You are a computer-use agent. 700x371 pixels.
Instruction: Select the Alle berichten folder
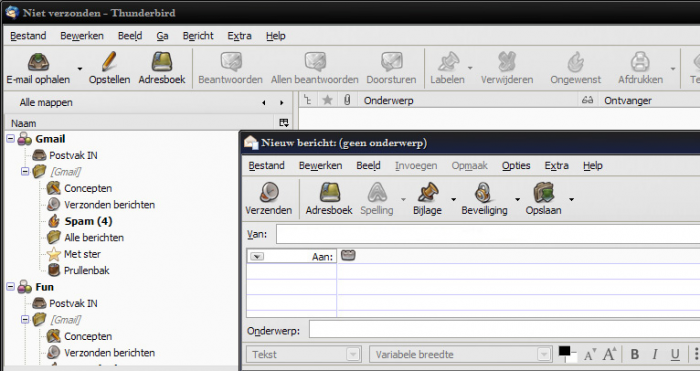(x=94, y=238)
